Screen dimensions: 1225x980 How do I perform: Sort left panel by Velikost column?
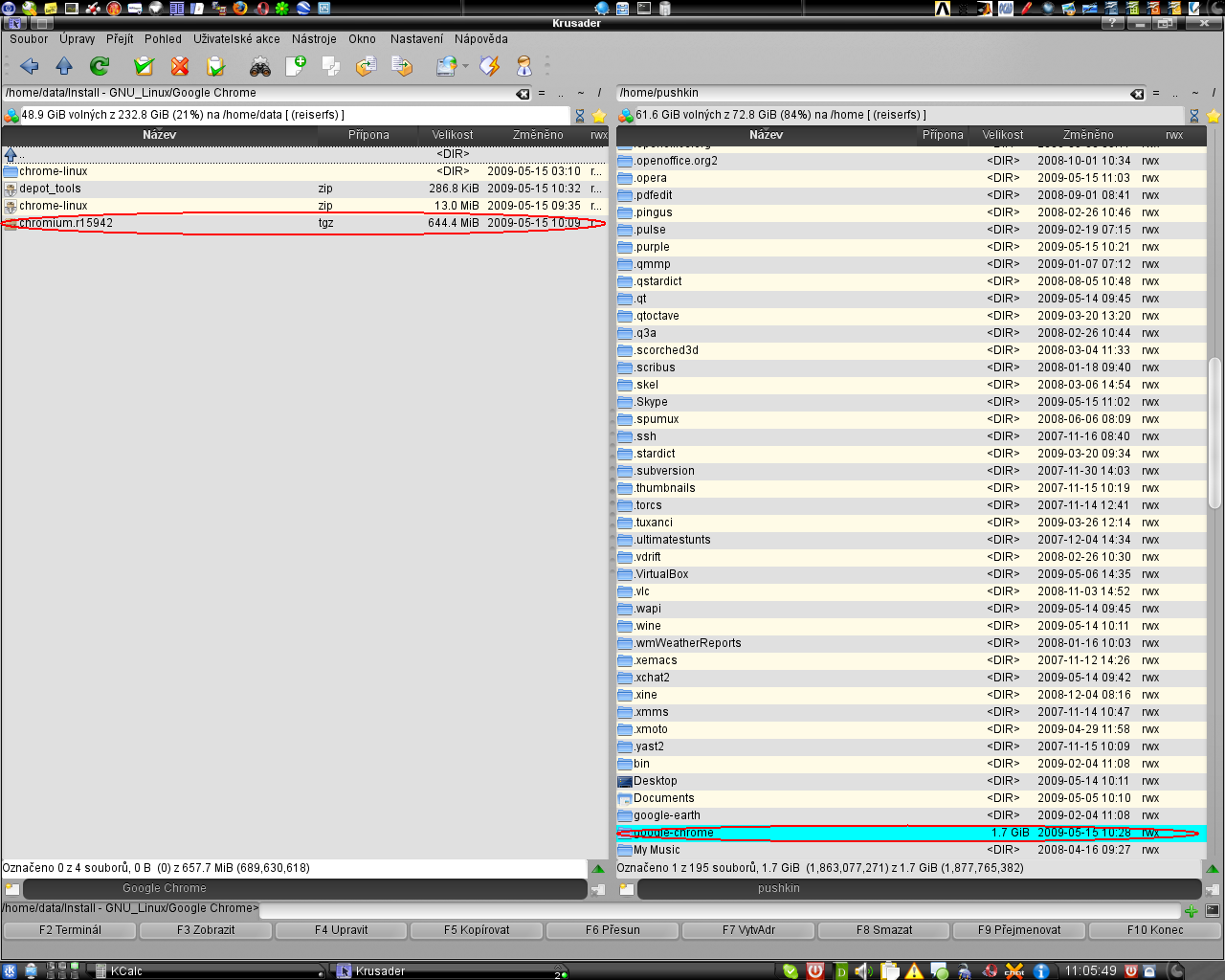click(452, 135)
